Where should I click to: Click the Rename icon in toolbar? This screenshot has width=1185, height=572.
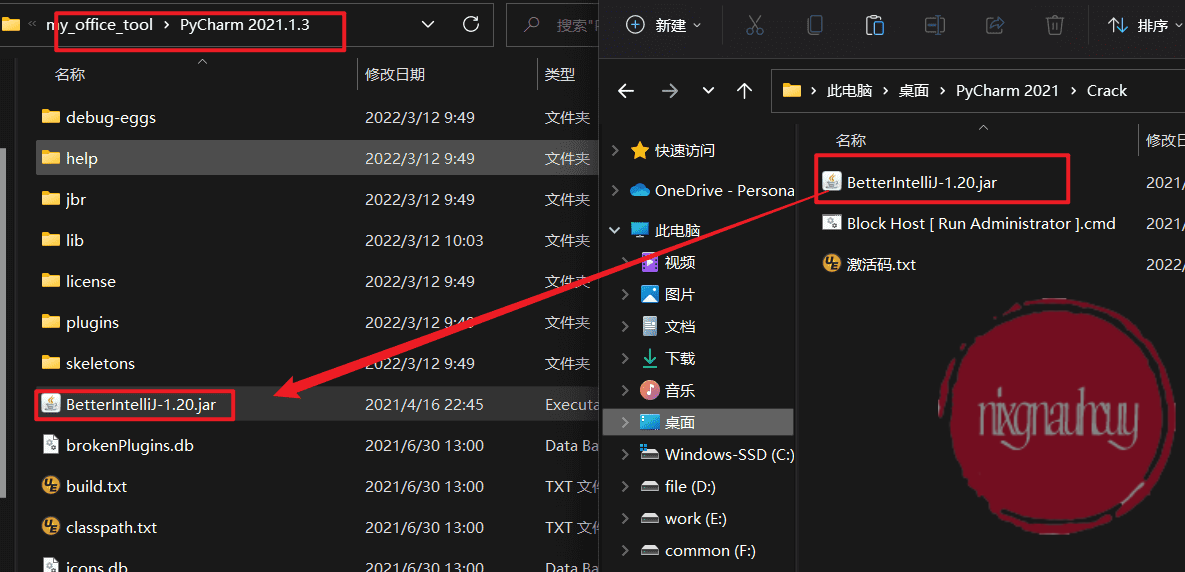pyautogui.click(x=935, y=25)
